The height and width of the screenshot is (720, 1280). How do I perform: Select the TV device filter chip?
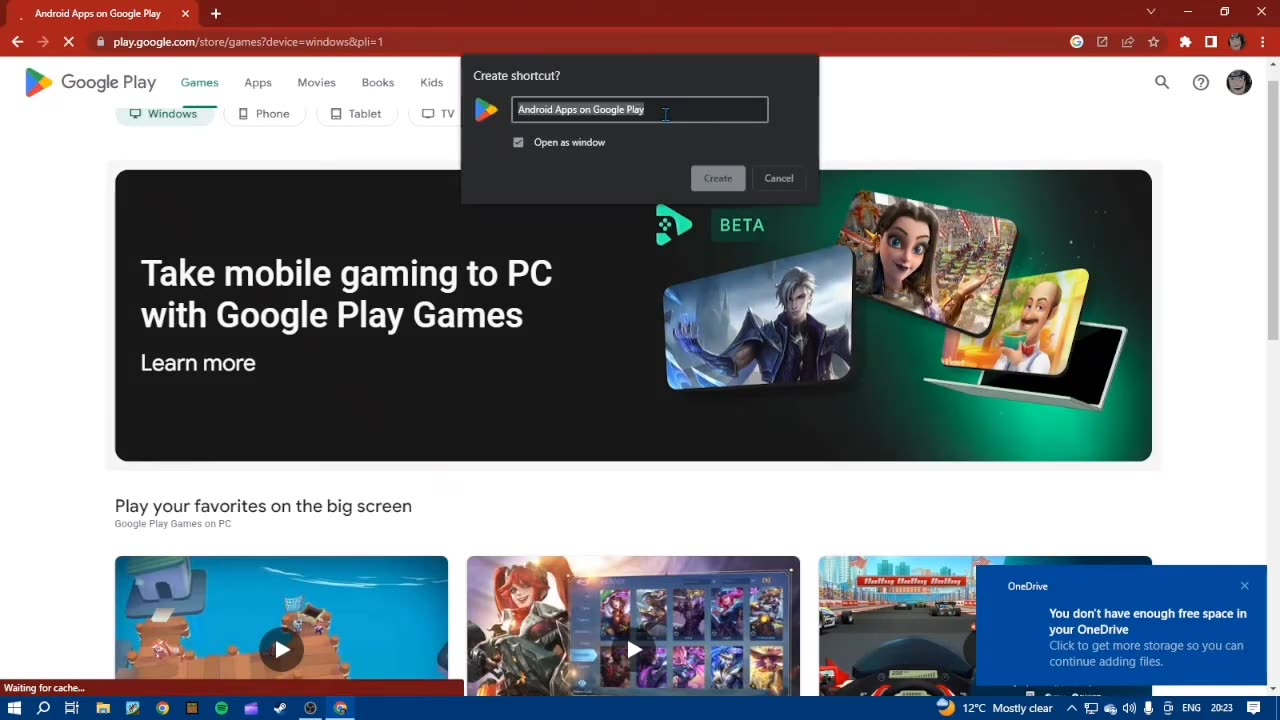coord(437,114)
